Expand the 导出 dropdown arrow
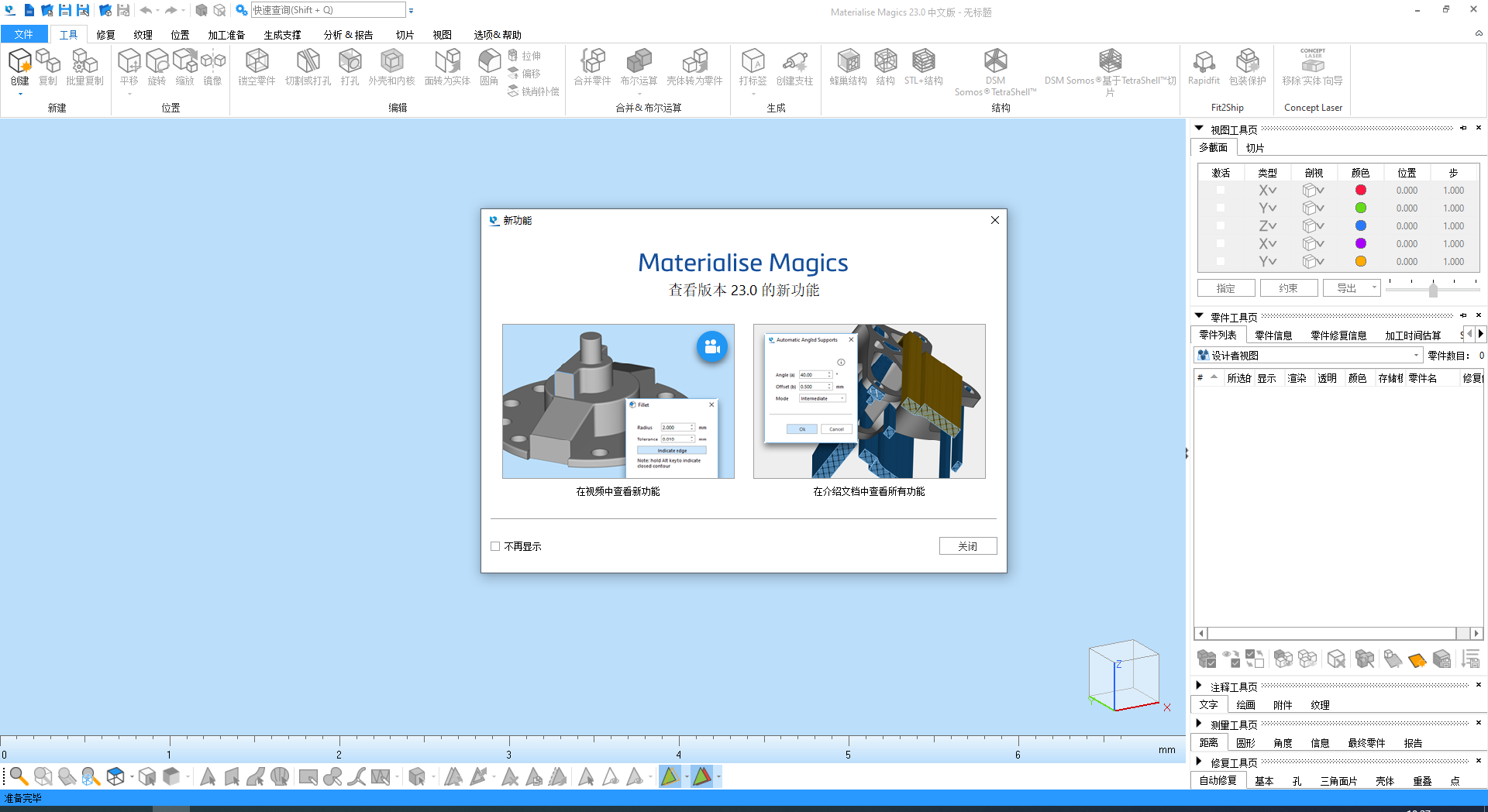This screenshot has height=812, width=1488. pyautogui.click(x=1373, y=287)
